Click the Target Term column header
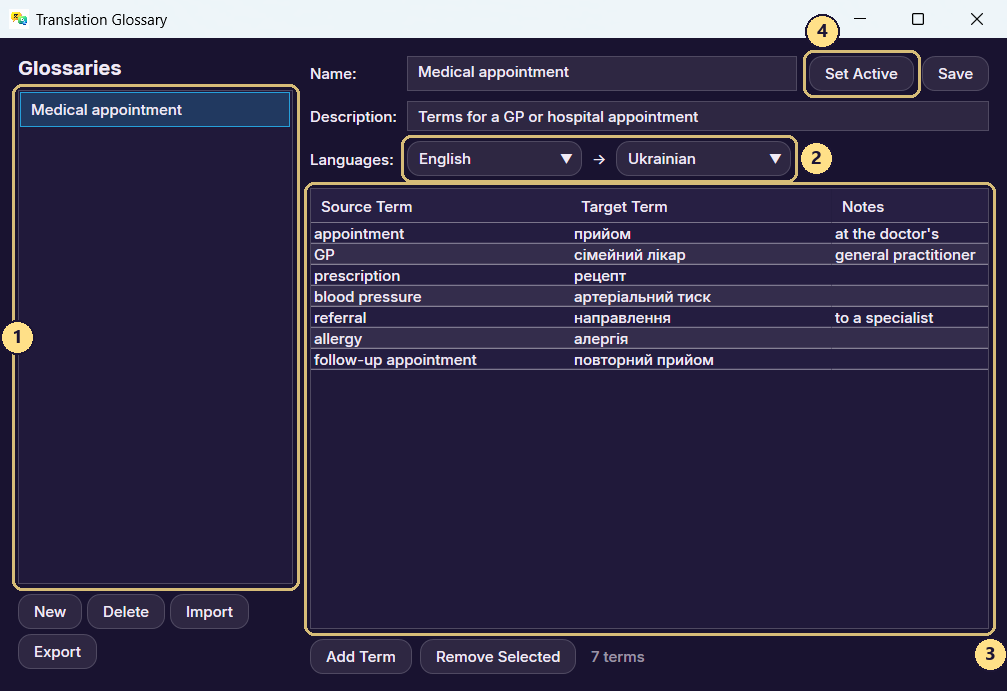The width and height of the screenshot is (1007, 691). click(x=701, y=206)
